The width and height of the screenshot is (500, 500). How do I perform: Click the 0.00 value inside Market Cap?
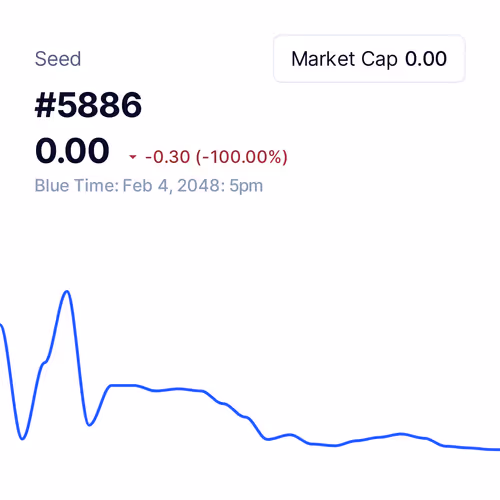pyautogui.click(x=426, y=59)
